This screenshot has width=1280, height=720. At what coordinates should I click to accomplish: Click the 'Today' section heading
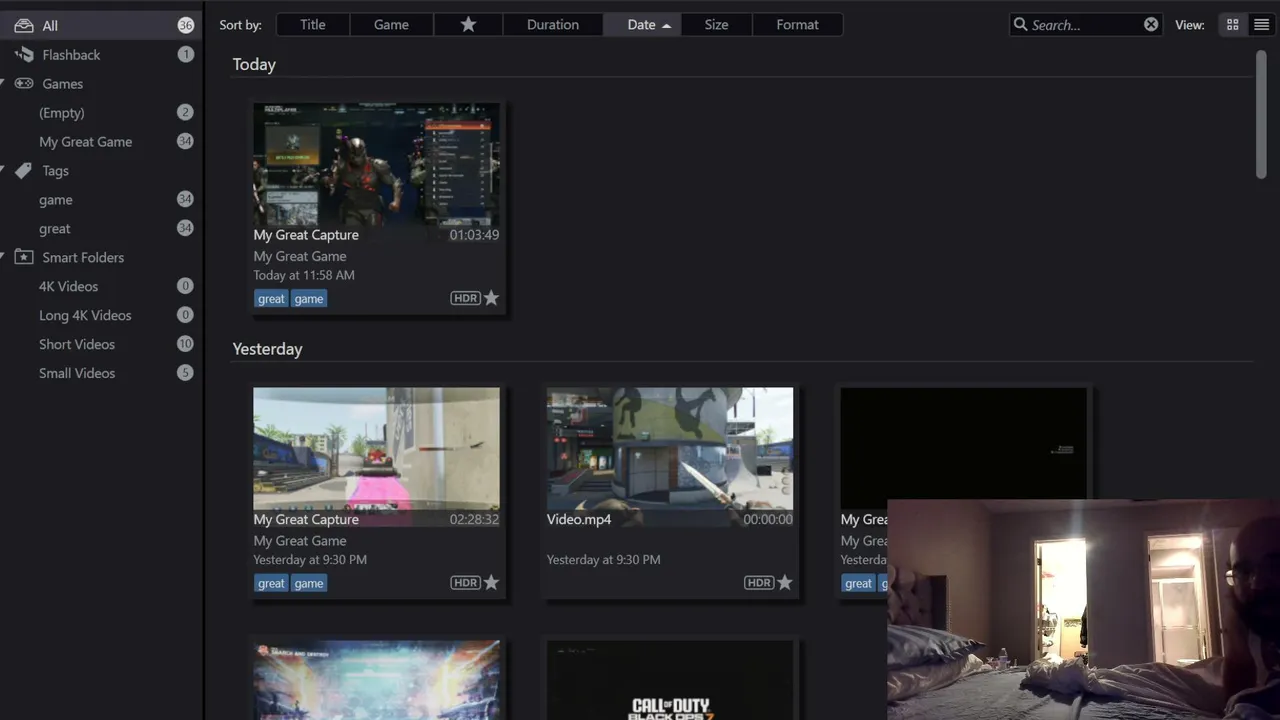[254, 64]
